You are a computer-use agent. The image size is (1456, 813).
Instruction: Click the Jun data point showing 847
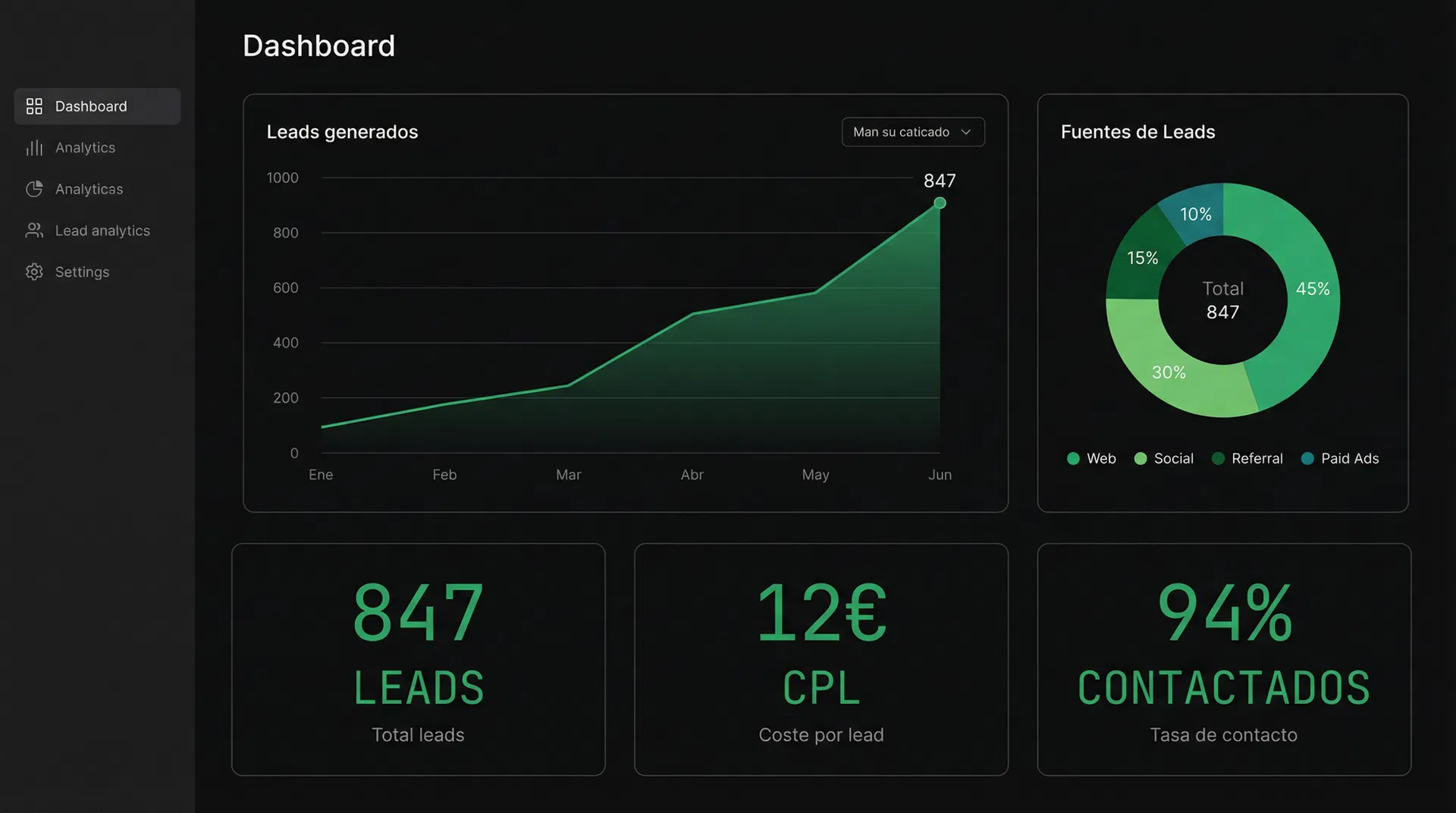tap(940, 203)
